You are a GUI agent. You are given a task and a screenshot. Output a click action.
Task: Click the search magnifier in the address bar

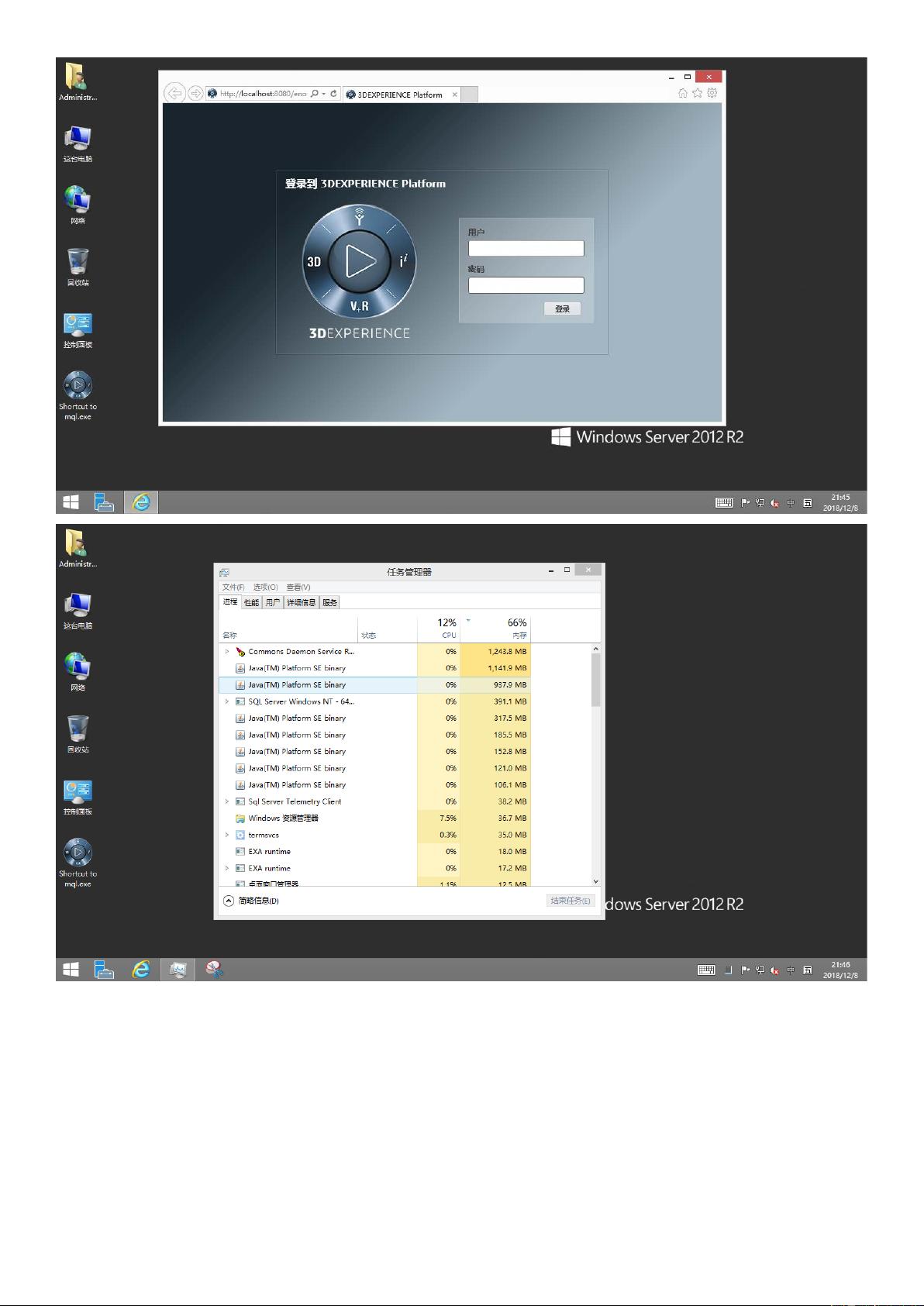314,94
